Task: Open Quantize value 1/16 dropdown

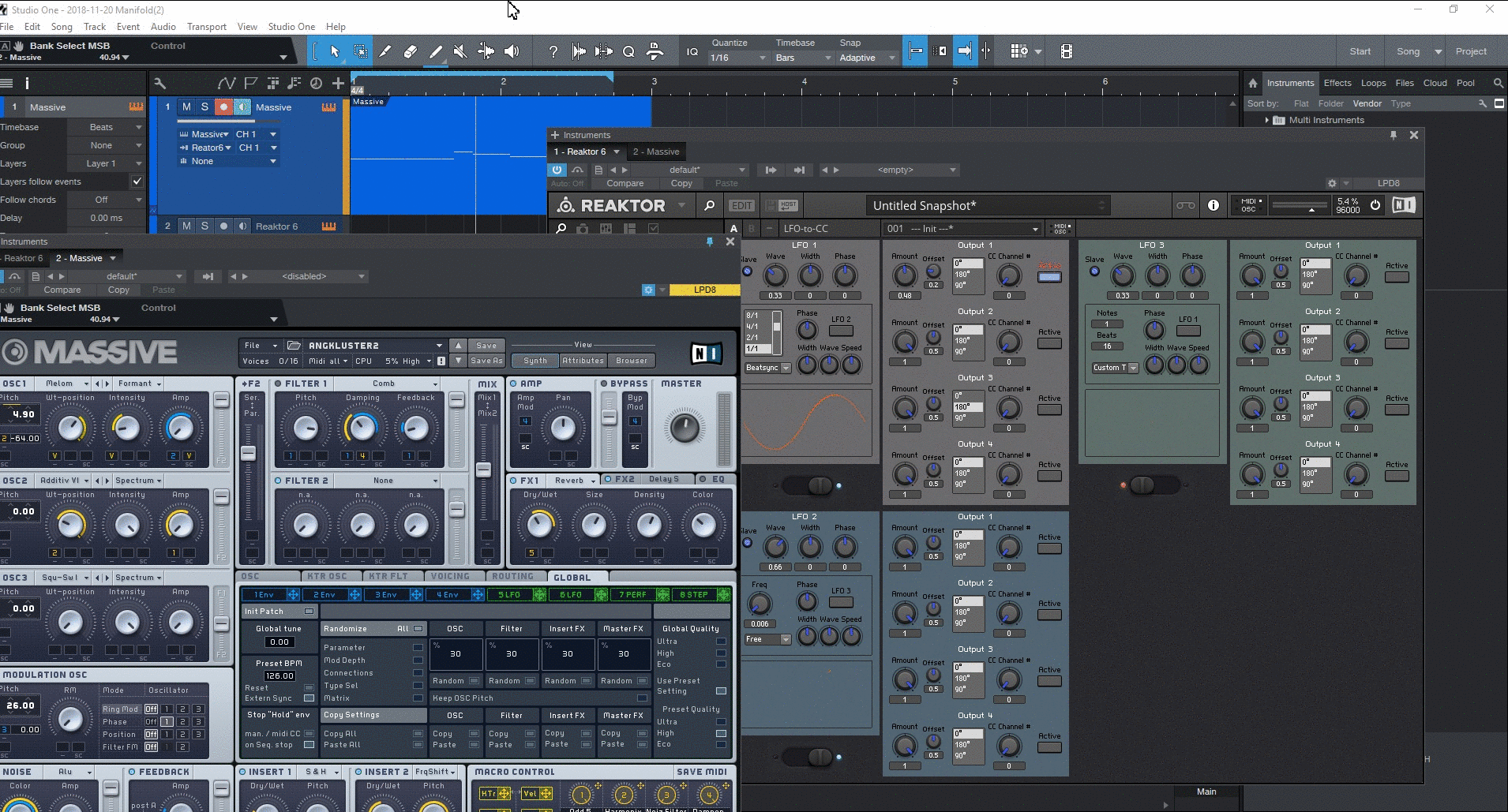Action: [738, 58]
